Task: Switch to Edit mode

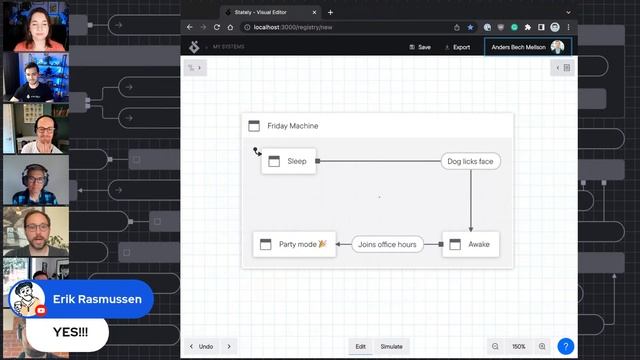Action: [360, 347]
